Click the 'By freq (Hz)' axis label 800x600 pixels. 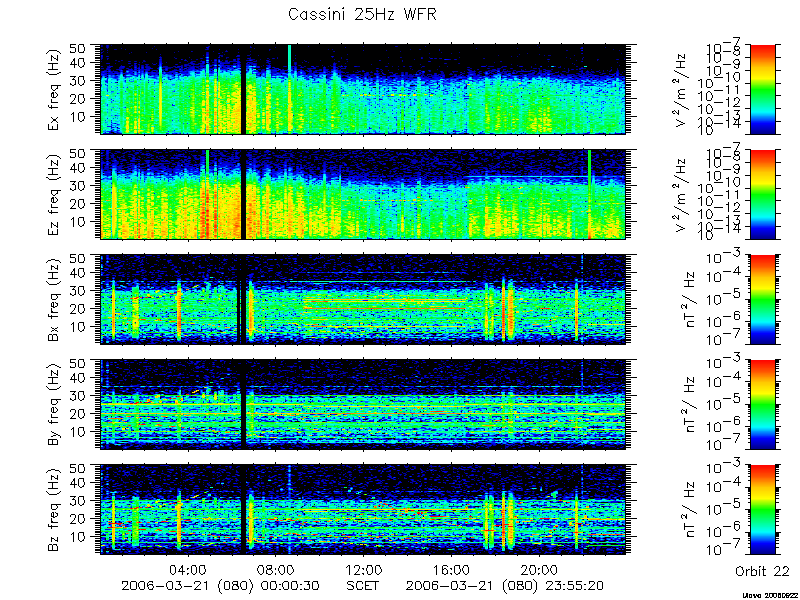[x=54, y=405]
